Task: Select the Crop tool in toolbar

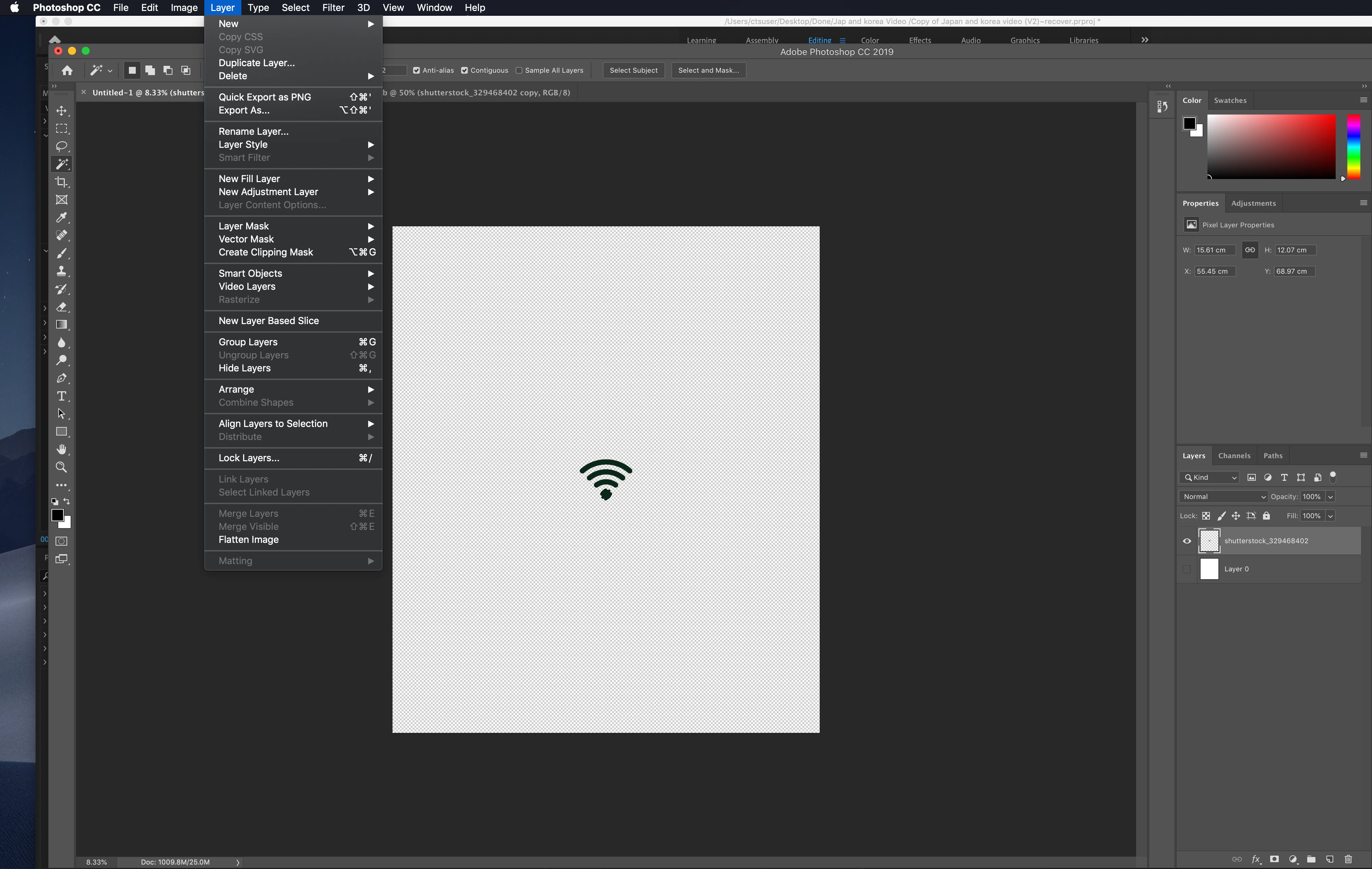Action: pos(61,182)
